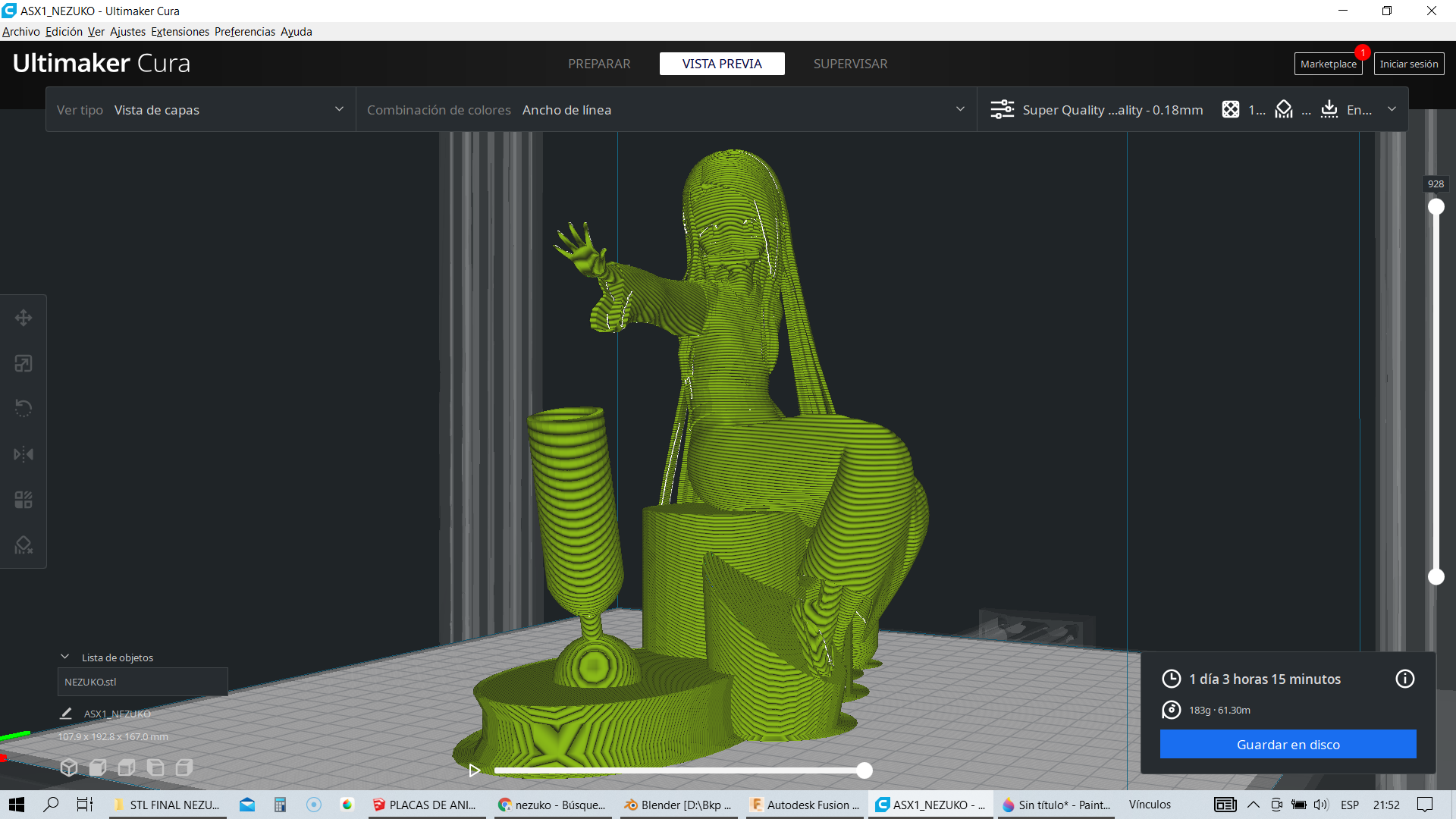Select the Mirror tool in left toolbar

24,454
